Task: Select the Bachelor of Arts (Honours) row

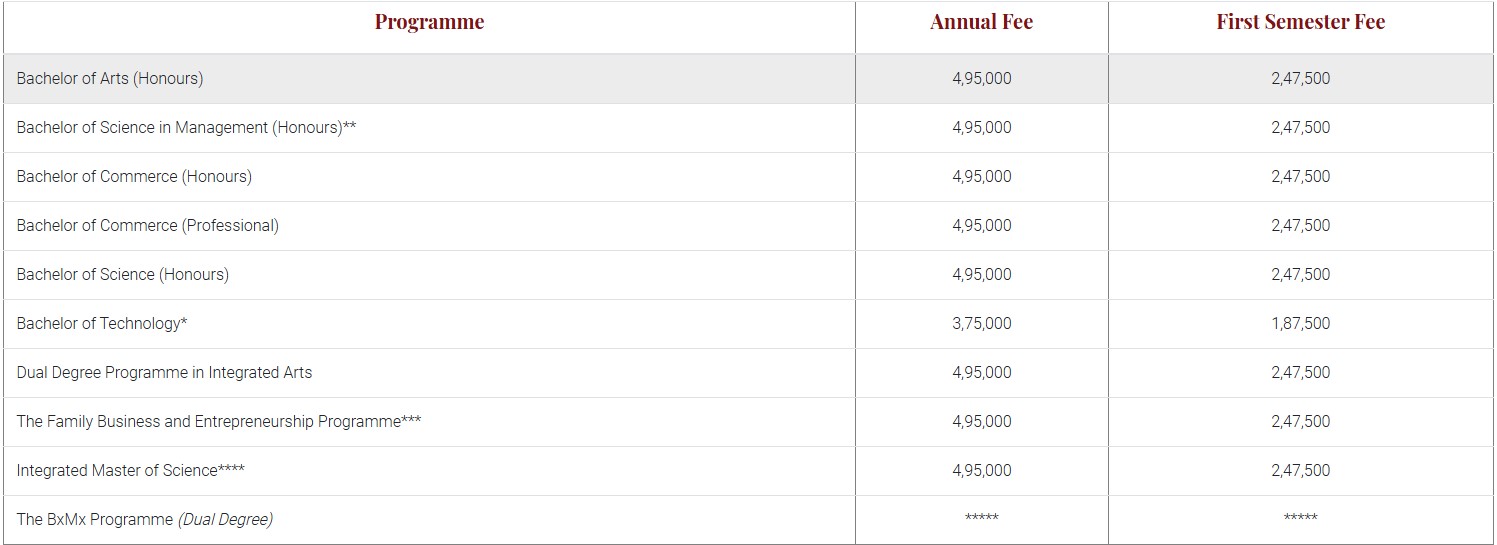Action: (748, 78)
